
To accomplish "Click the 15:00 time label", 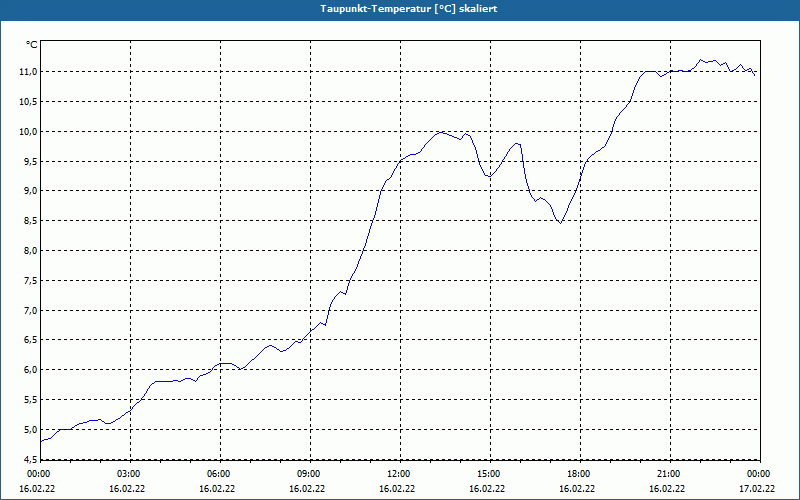I will click(x=491, y=474).
